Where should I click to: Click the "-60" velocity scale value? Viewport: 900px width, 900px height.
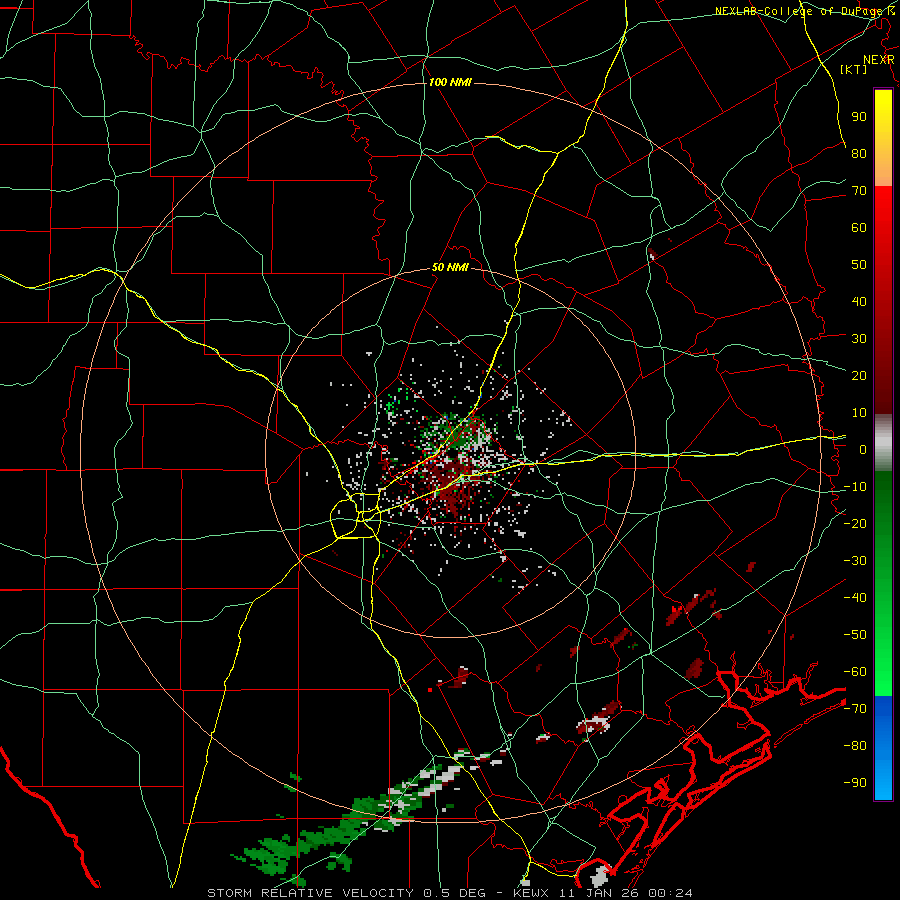tap(855, 672)
